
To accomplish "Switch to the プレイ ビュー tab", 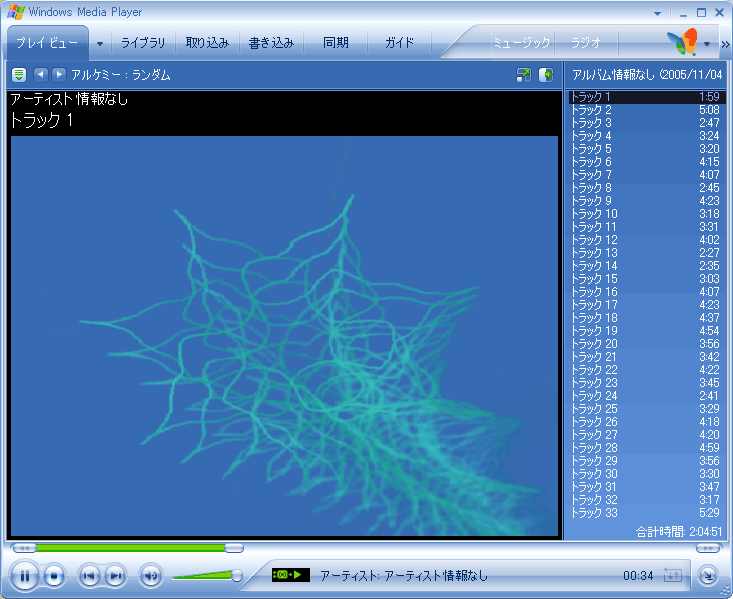I will click(47, 43).
